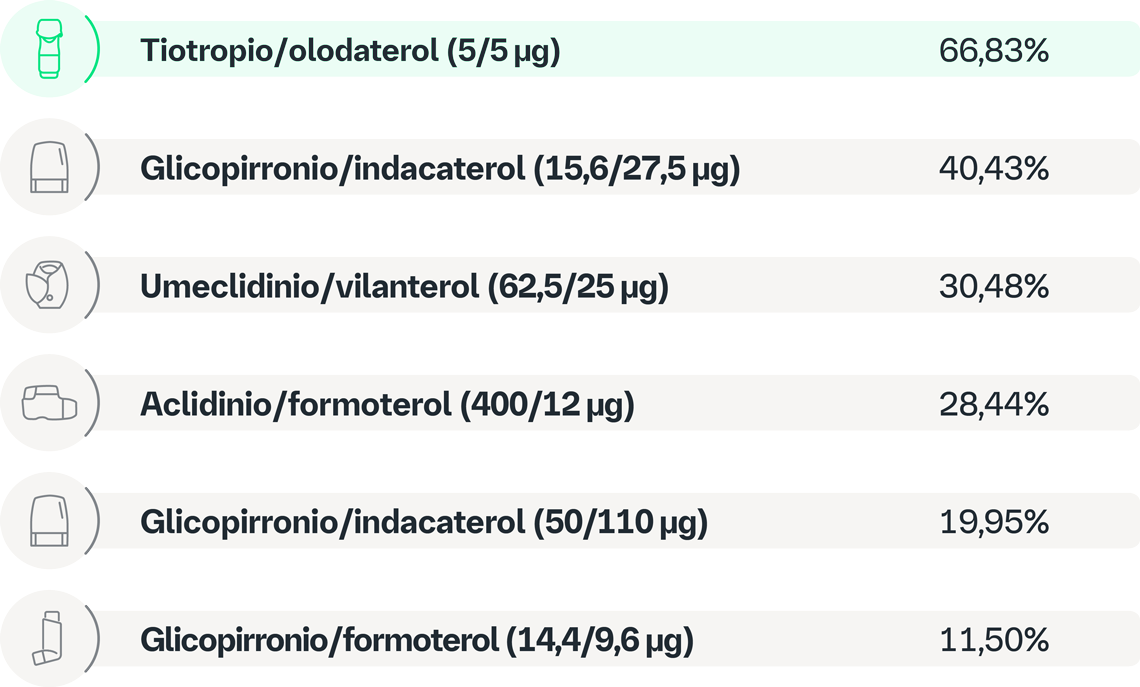
Task: Click the (62,5/25 µg) dosage text
Action: [x=578, y=287]
